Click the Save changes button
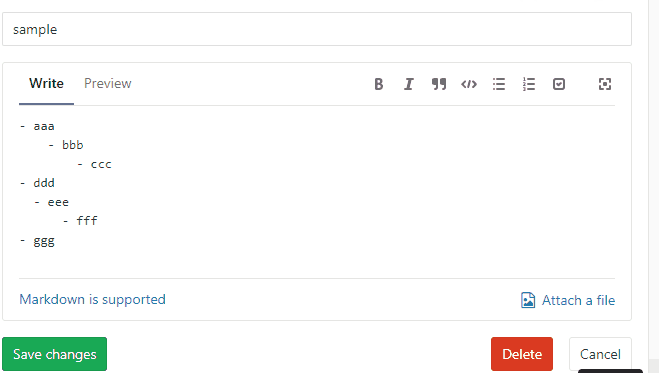 coord(55,354)
